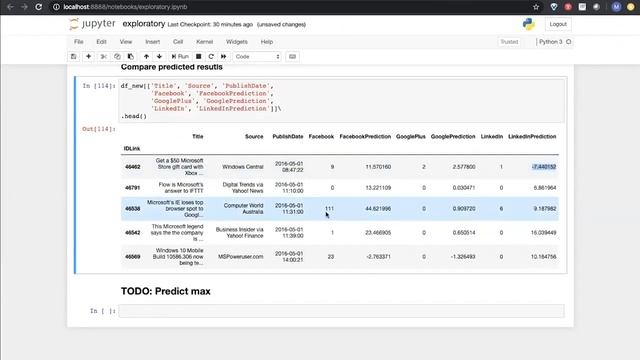Click the Trusted notebook indicator
Viewport: 640px width, 360px height.
(x=509, y=42)
